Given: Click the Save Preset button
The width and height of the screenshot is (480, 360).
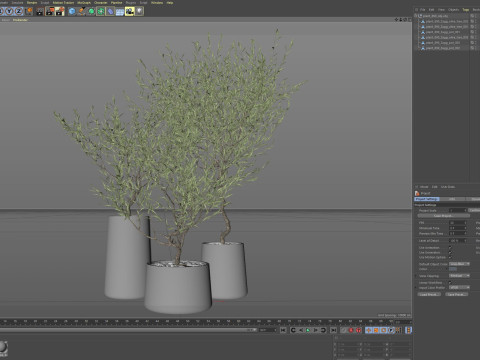Looking at the screenshot, I should [457, 294].
